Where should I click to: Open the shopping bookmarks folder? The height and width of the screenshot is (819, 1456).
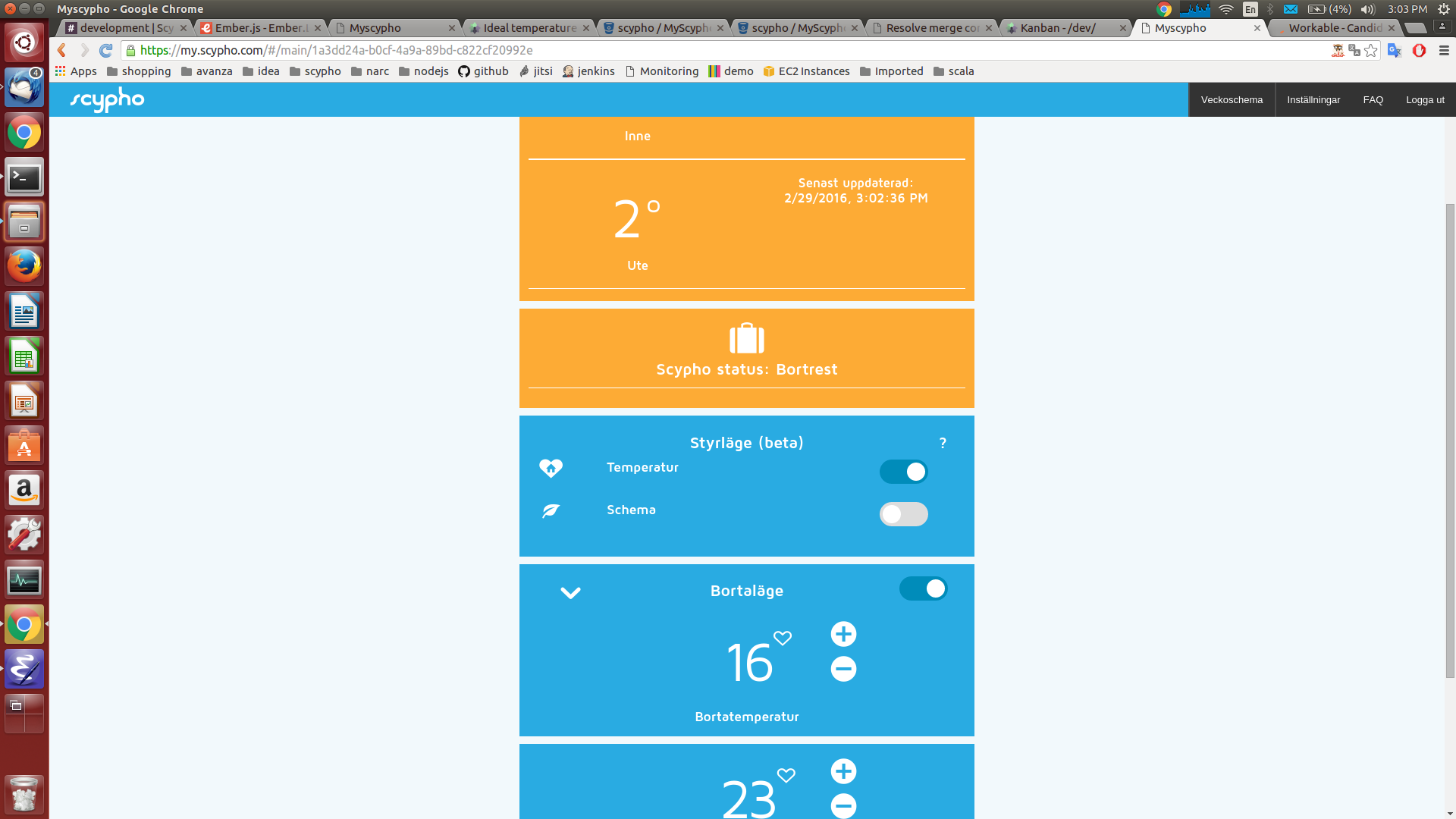pos(139,71)
